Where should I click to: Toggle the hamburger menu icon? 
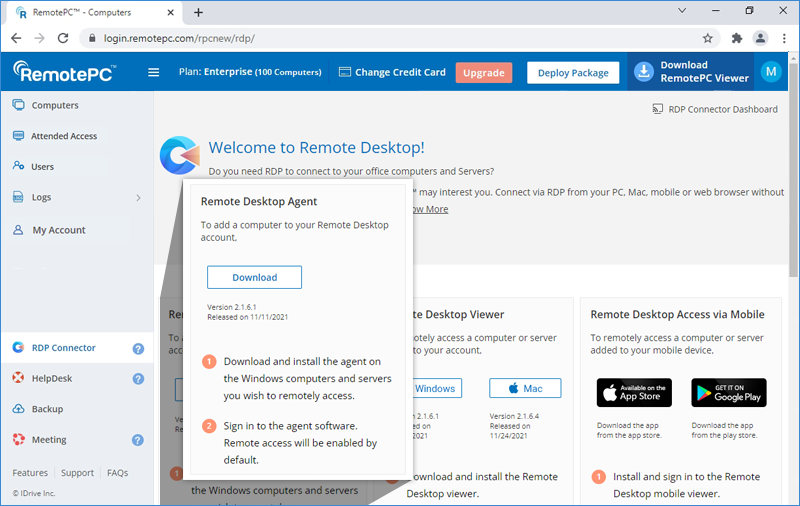pos(154,72)
